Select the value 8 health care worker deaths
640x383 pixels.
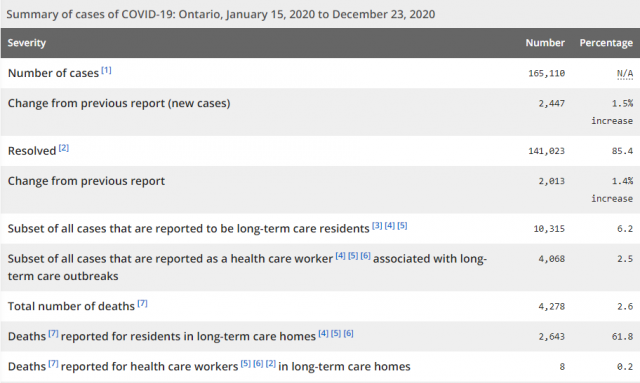pos(562,367)
